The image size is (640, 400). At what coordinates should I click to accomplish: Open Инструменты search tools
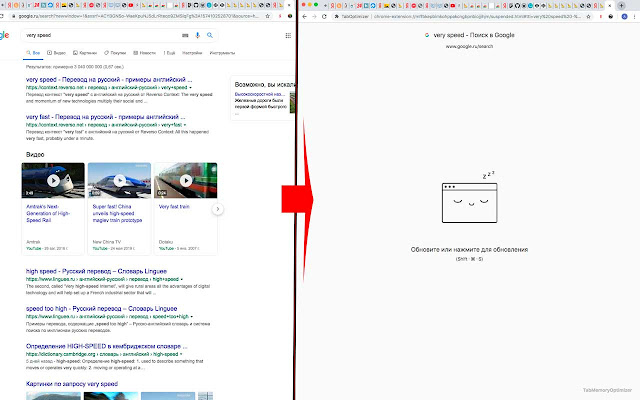click(222, 53)
